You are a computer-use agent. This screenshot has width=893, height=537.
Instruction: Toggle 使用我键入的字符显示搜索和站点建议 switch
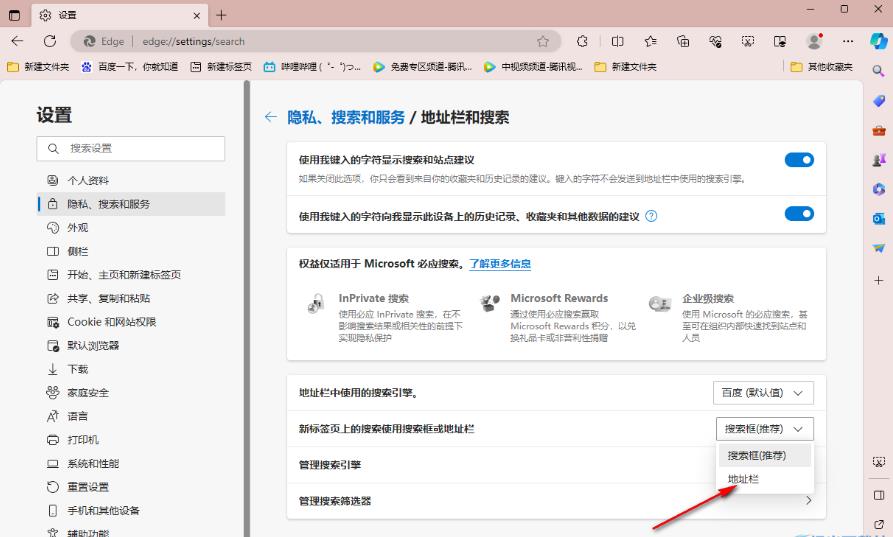(799, 160)
